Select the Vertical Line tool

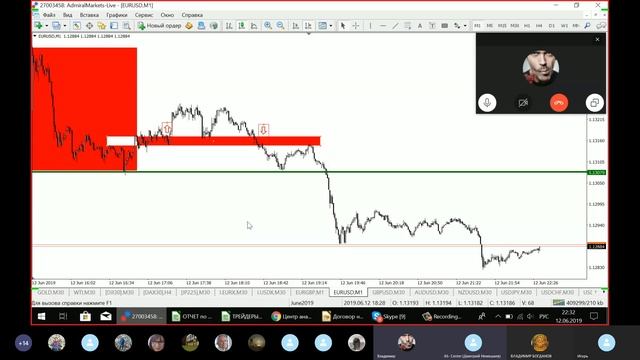(x=370, y=26)
